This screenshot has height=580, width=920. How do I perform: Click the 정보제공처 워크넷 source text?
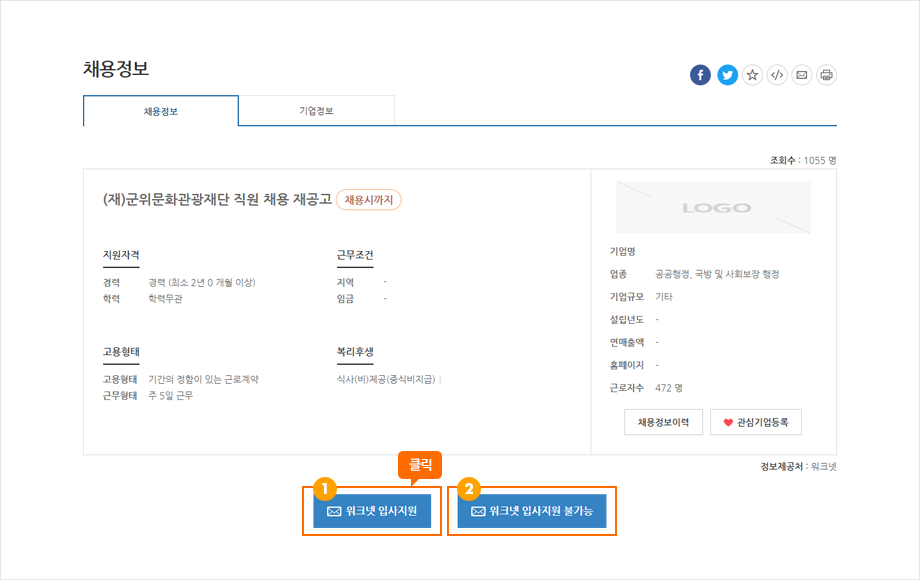click(x=798, y=467)
